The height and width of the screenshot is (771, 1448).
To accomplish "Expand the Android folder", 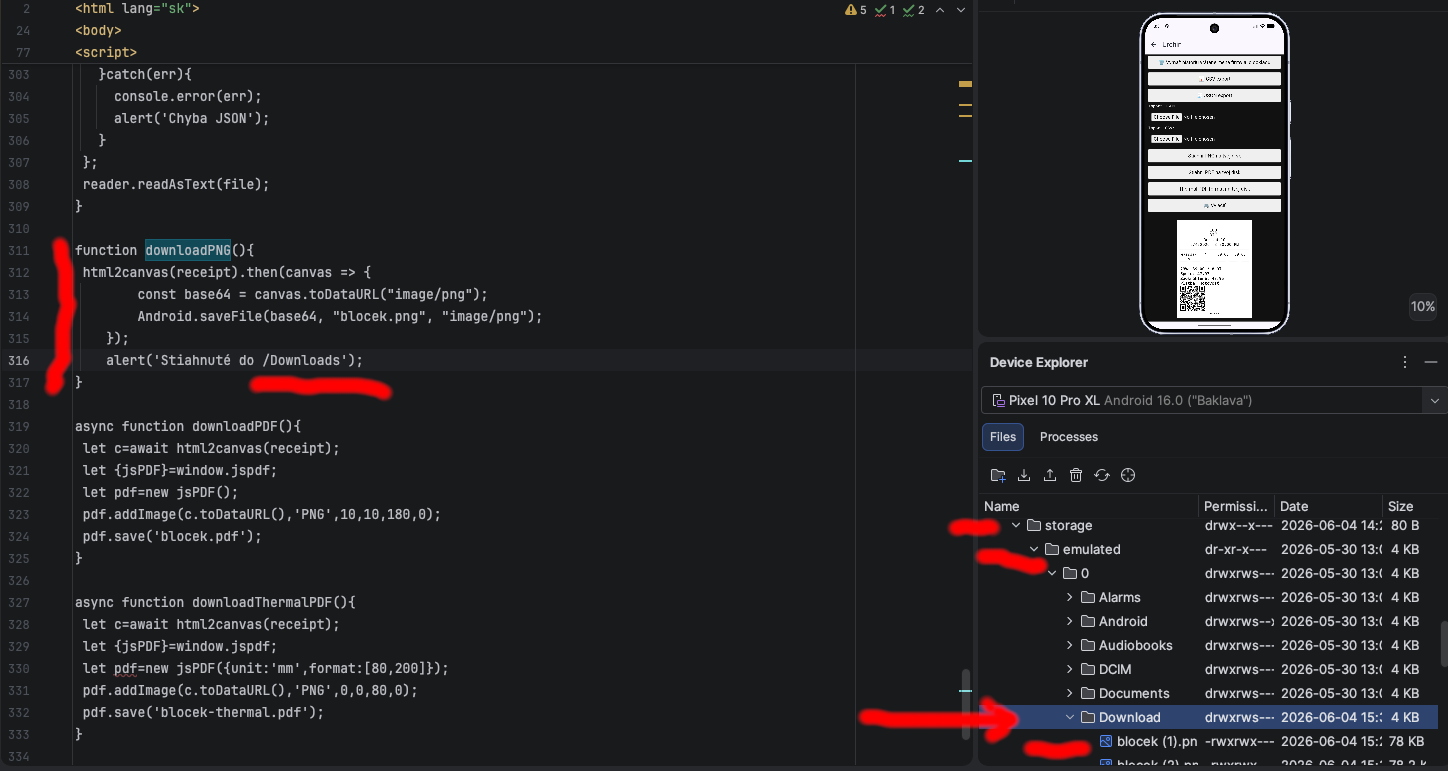I will click(x=1070, y=621).
